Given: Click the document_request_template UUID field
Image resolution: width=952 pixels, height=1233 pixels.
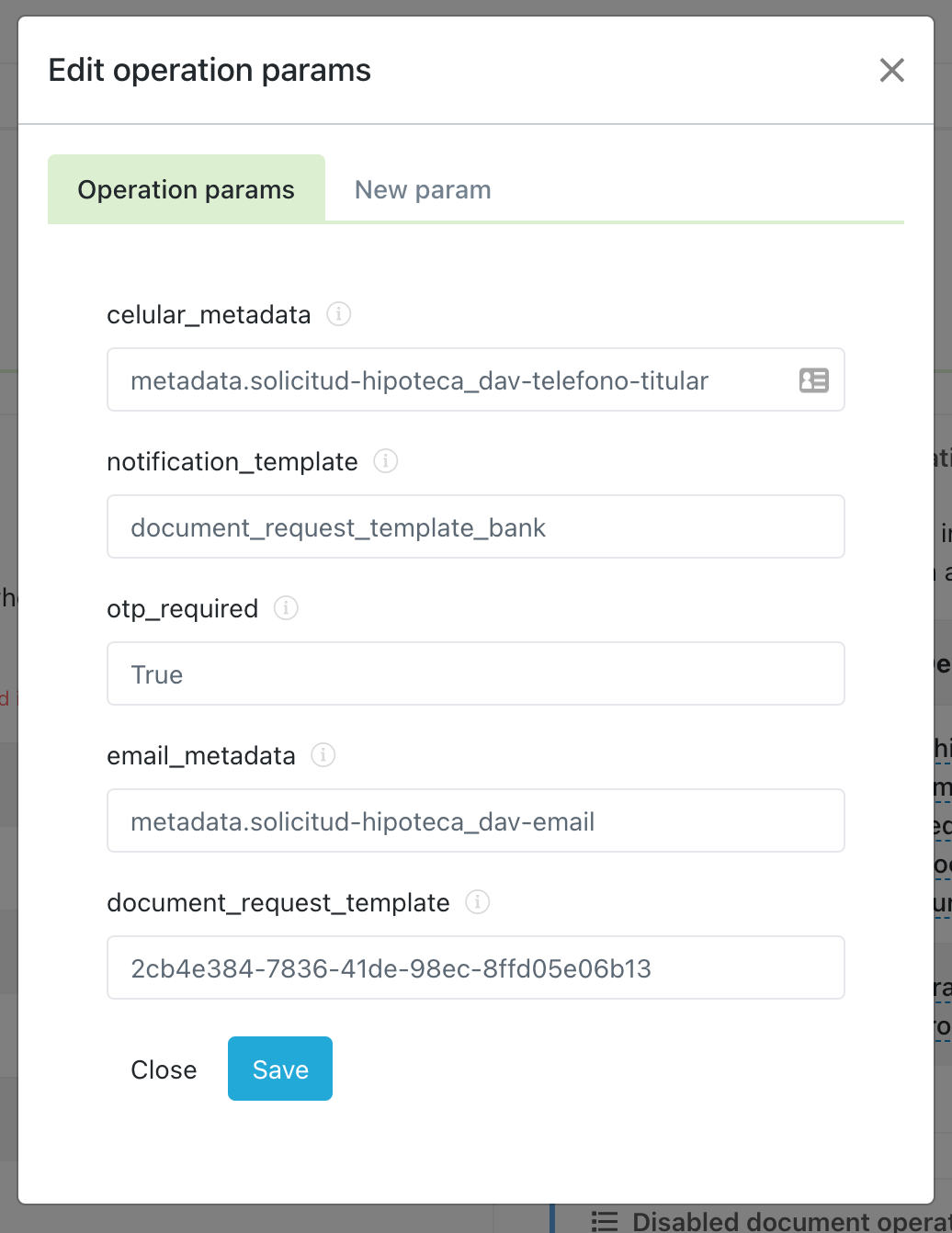Looking at the screenshot, I should 476,968.
